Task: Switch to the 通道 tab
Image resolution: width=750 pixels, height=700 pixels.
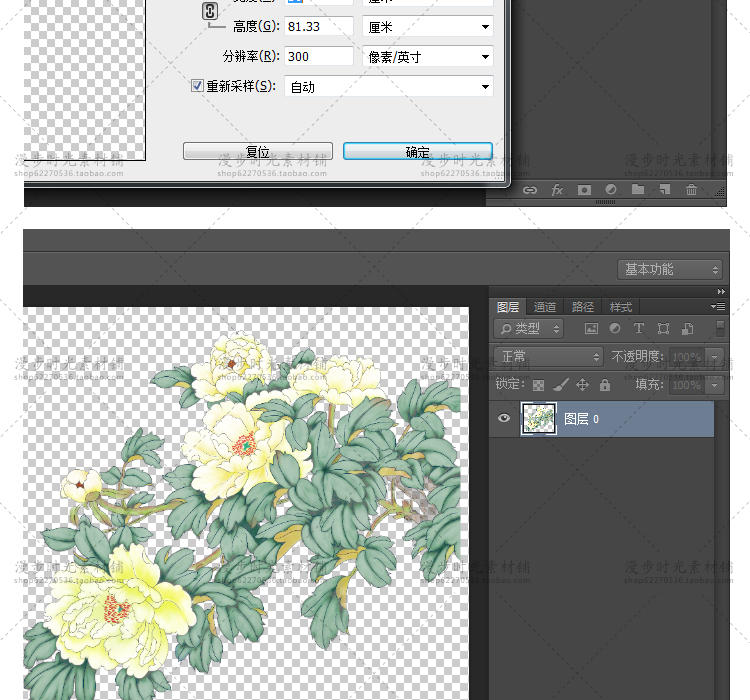Action: [x=545, y=307]
